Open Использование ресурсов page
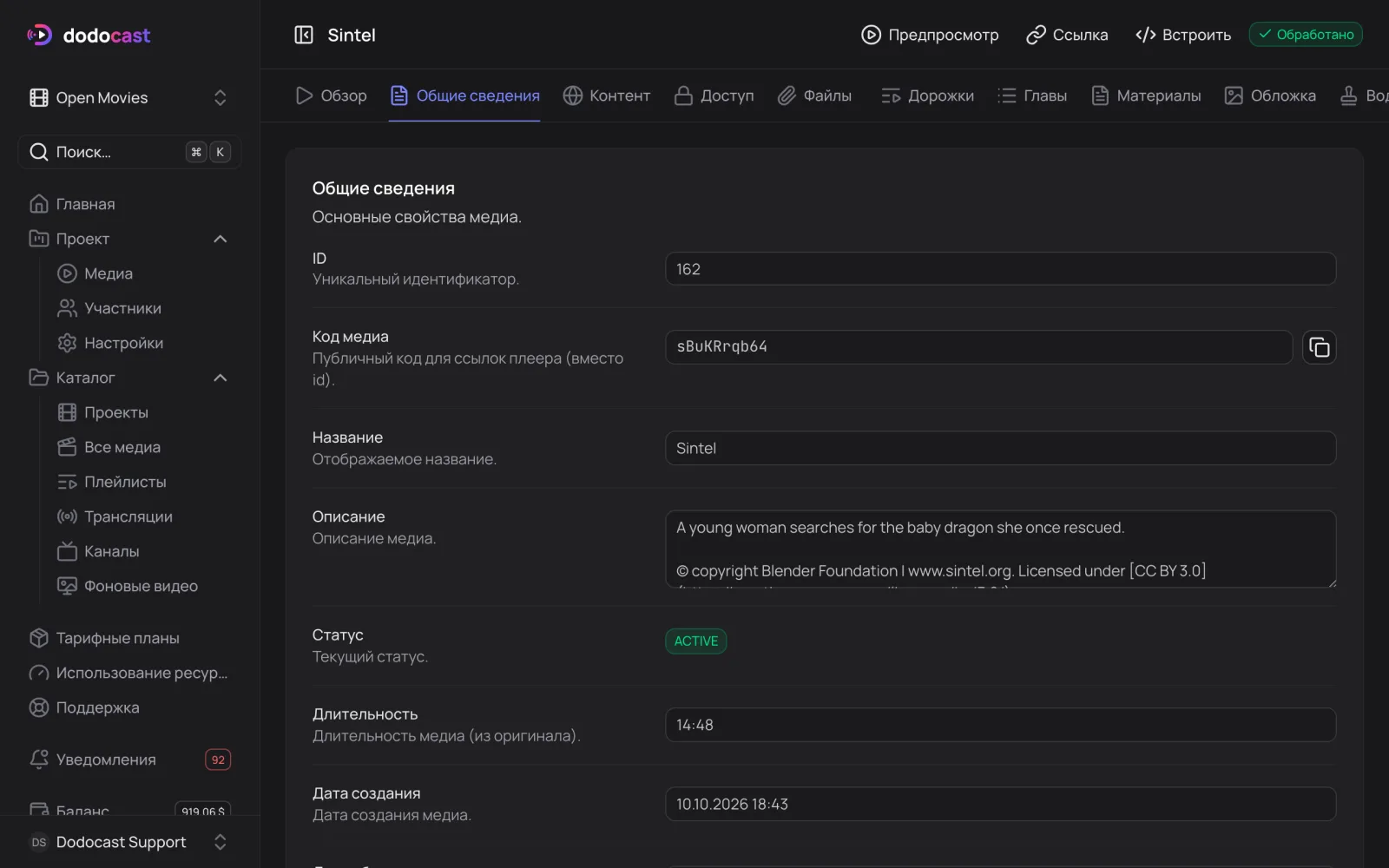This screenshot has width=1389, height=868. (129, 673)
